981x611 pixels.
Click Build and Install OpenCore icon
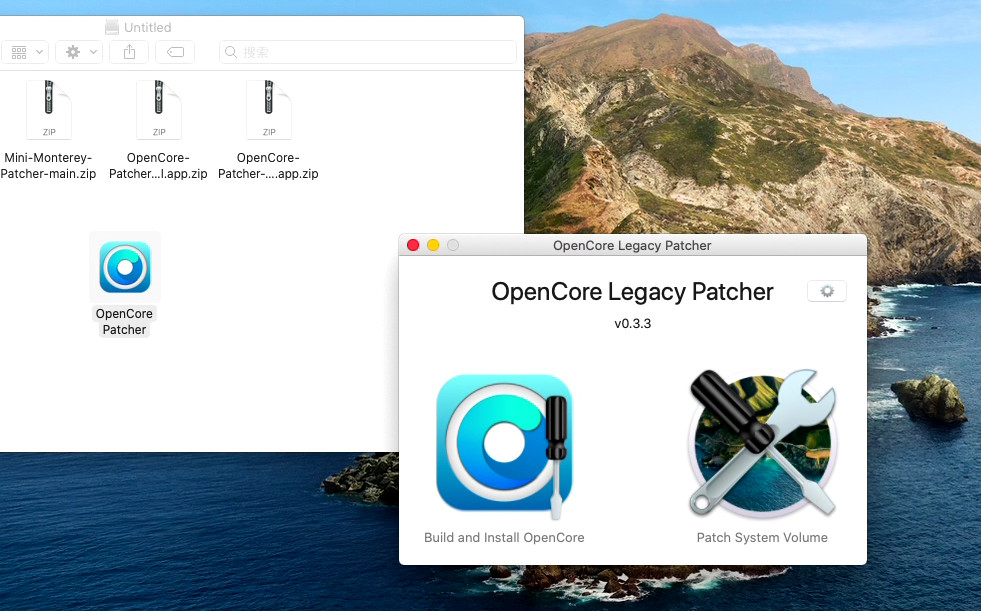coord(504,447)
